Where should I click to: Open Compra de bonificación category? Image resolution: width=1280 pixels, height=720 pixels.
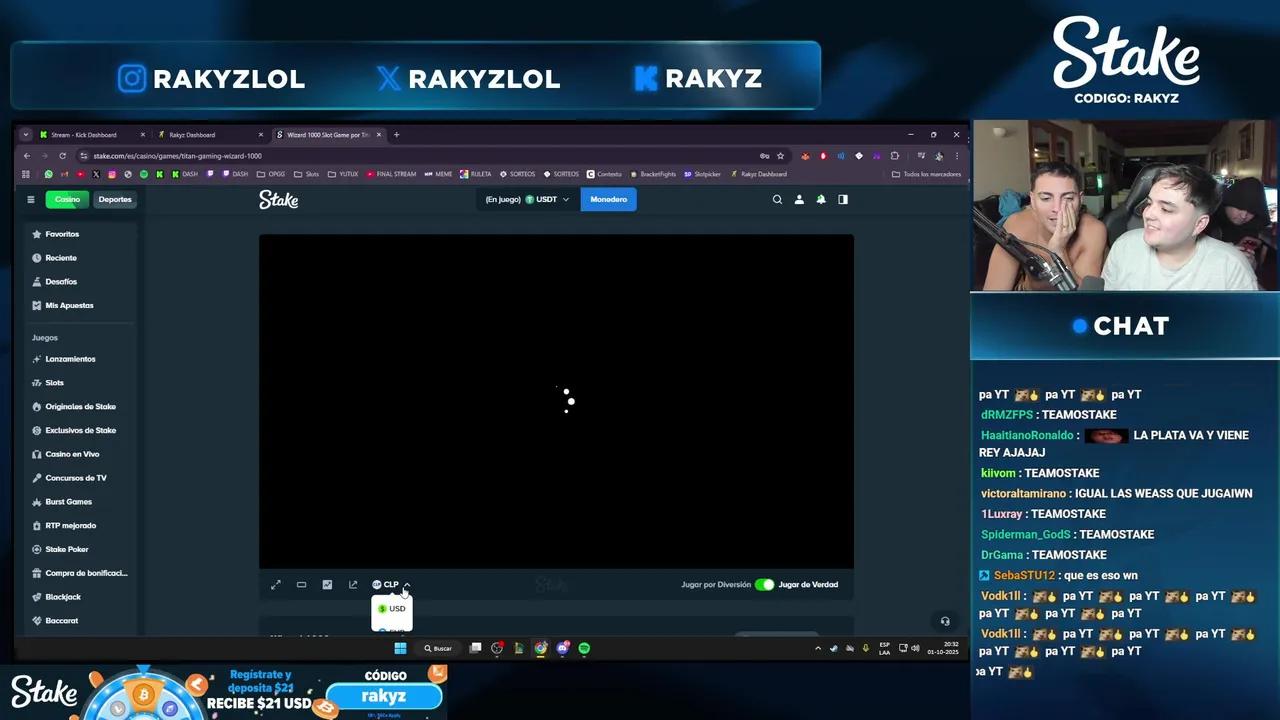pyautogui.click(x=80, y=573)
